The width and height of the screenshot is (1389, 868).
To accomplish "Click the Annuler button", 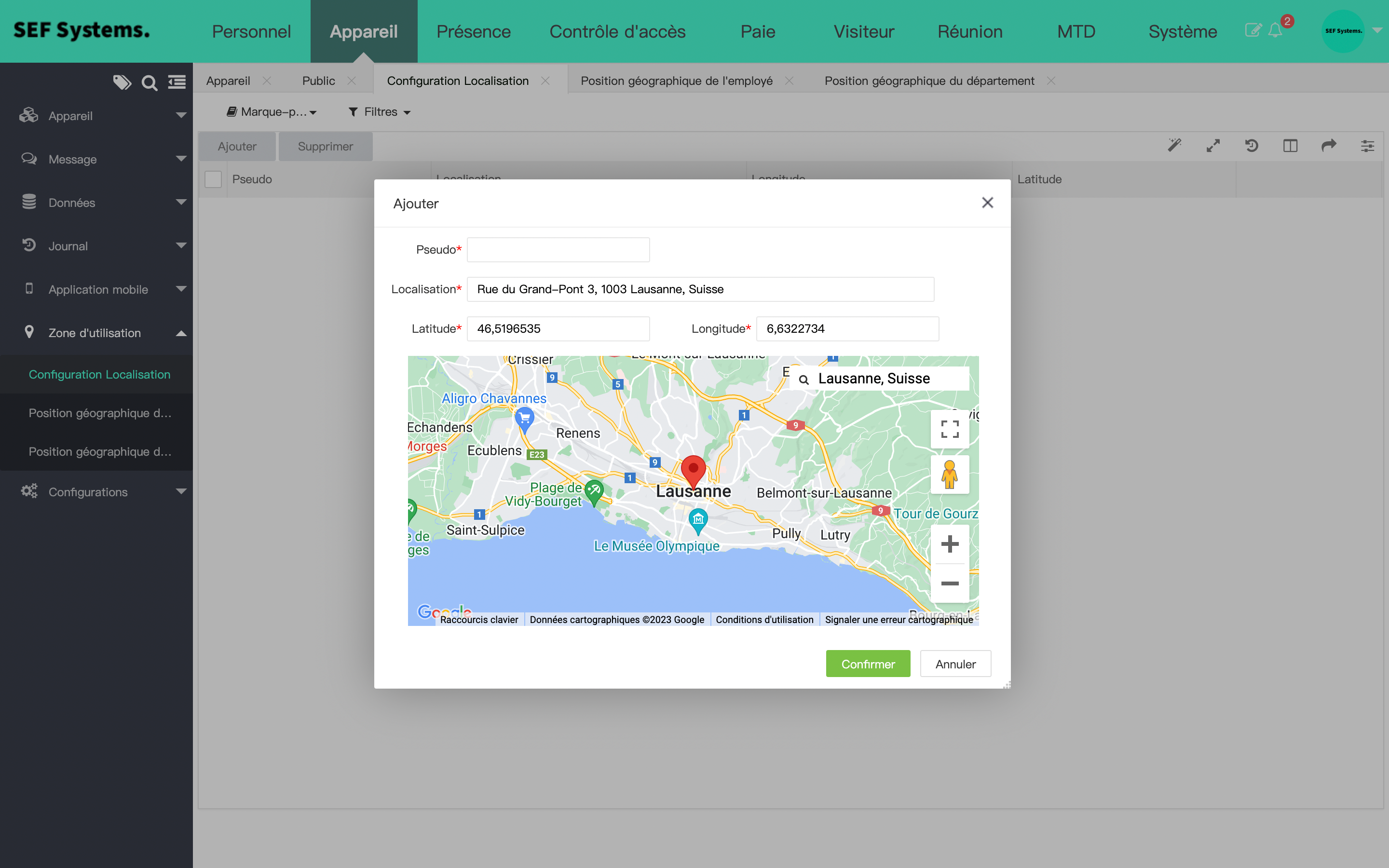I will click(x=955, y=664).
